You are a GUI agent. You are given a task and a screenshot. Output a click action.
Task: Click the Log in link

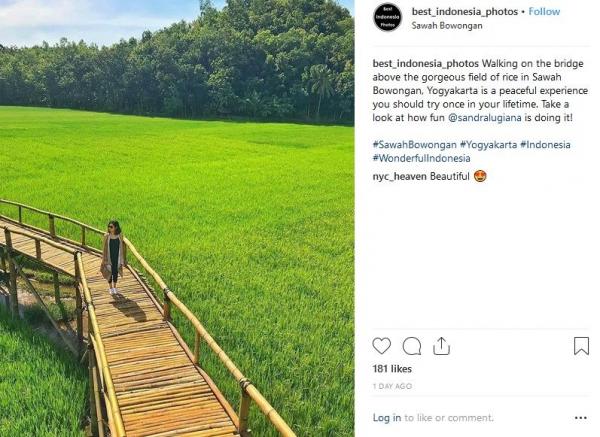[387, 418]
